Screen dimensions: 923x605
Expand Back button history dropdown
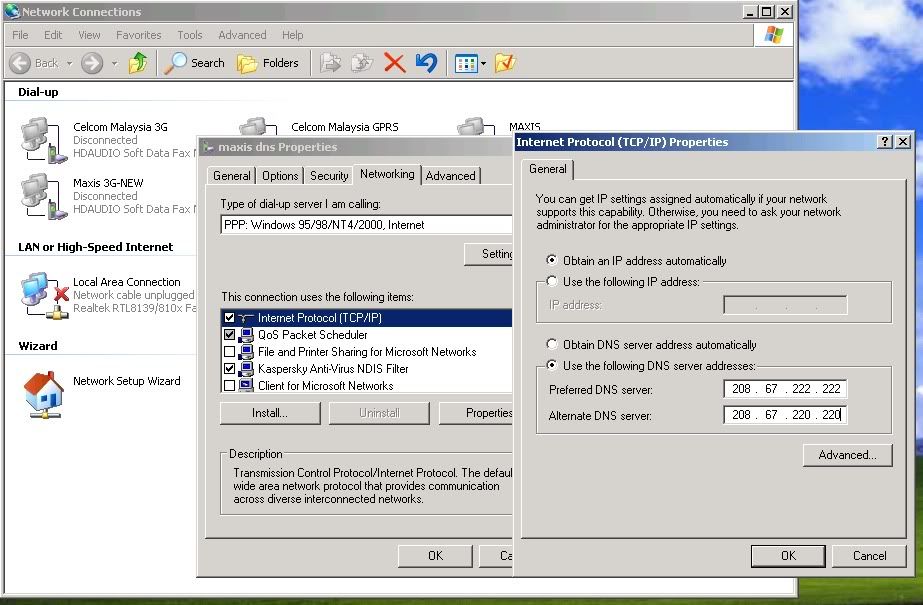(x=69, y=63)
